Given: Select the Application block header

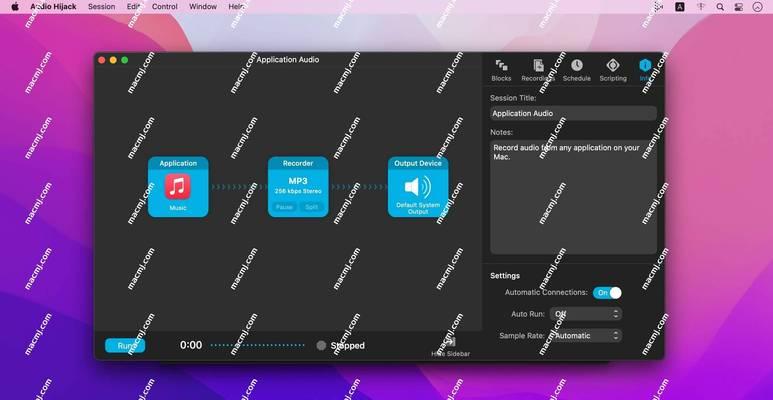Looking at the screenshot, I should point(178,163).
